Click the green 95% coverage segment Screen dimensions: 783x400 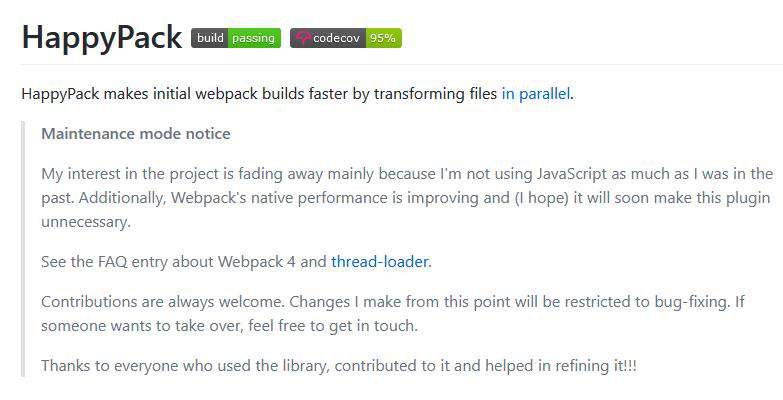(384, 38)
